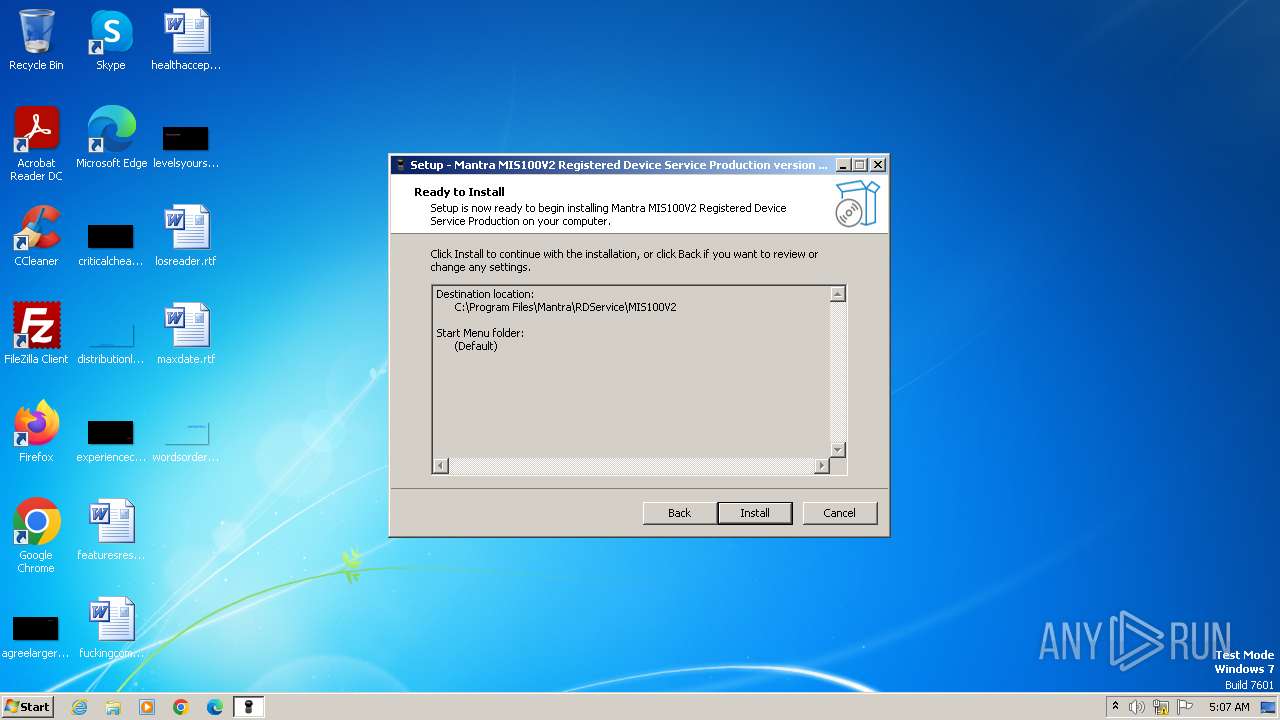Click the horizontal scroll left arrow
The image size is (1280, 720).
pyautogui.click(x=441, y=466)
